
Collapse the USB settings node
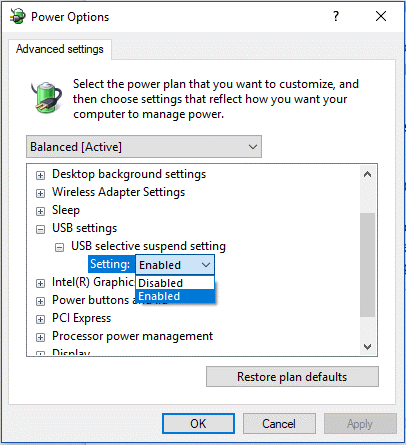pos(40,229)
